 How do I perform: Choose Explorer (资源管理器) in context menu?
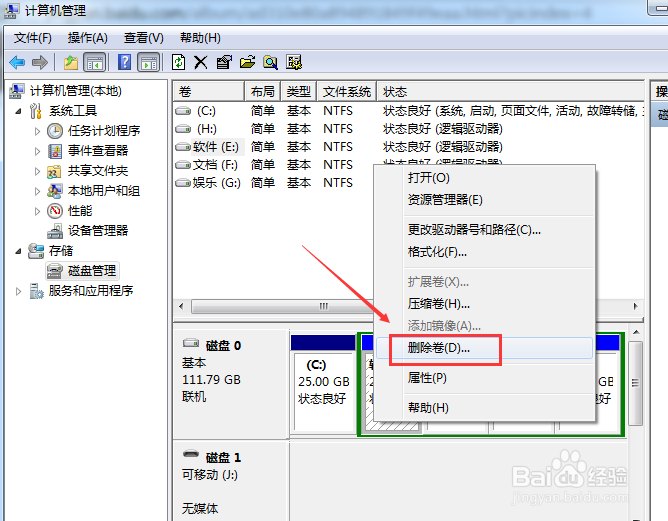[484, 200]
